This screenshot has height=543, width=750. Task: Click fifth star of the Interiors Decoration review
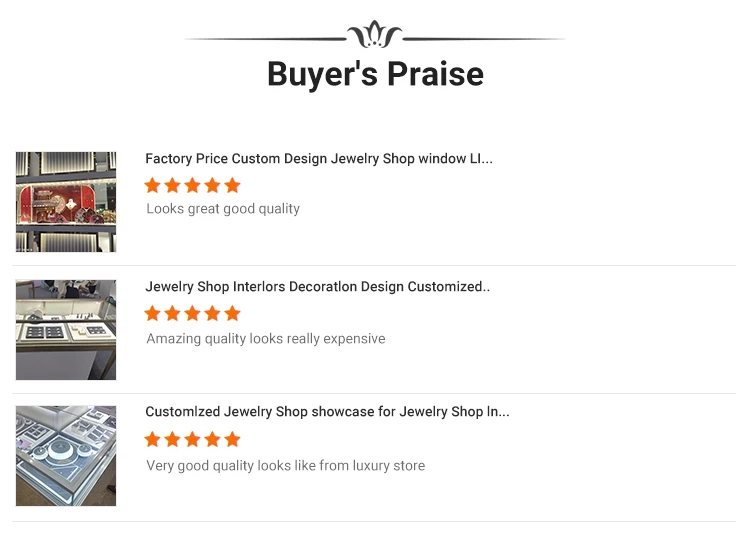(x=233, y=313)
